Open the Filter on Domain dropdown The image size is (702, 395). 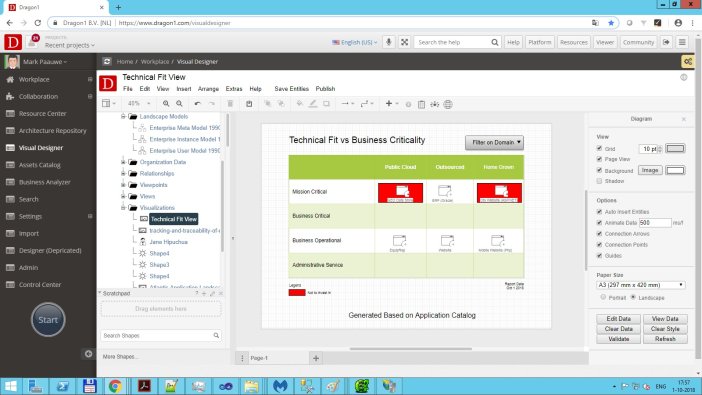pyautogui.click(x=494, y=142)
